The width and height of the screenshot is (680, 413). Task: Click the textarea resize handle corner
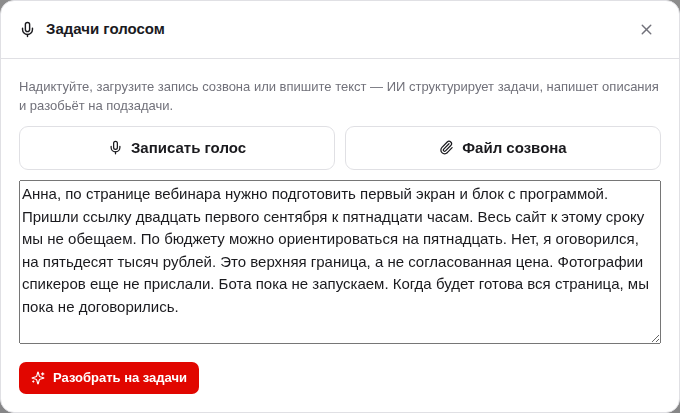[x=656, y=339]
